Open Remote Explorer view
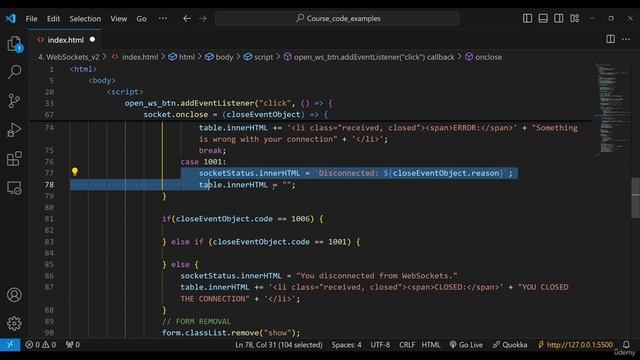The width and height of the screenshot is (640, 360). tap(14, 188)
